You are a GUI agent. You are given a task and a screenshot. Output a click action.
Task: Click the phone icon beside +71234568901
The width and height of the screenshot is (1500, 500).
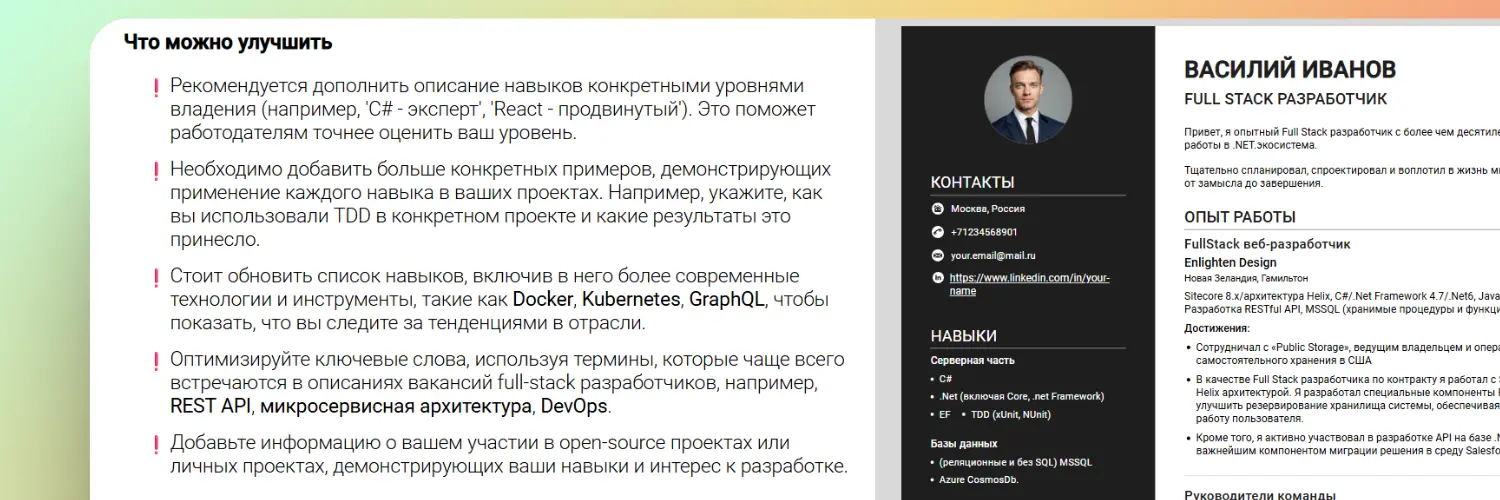point(938,232)
